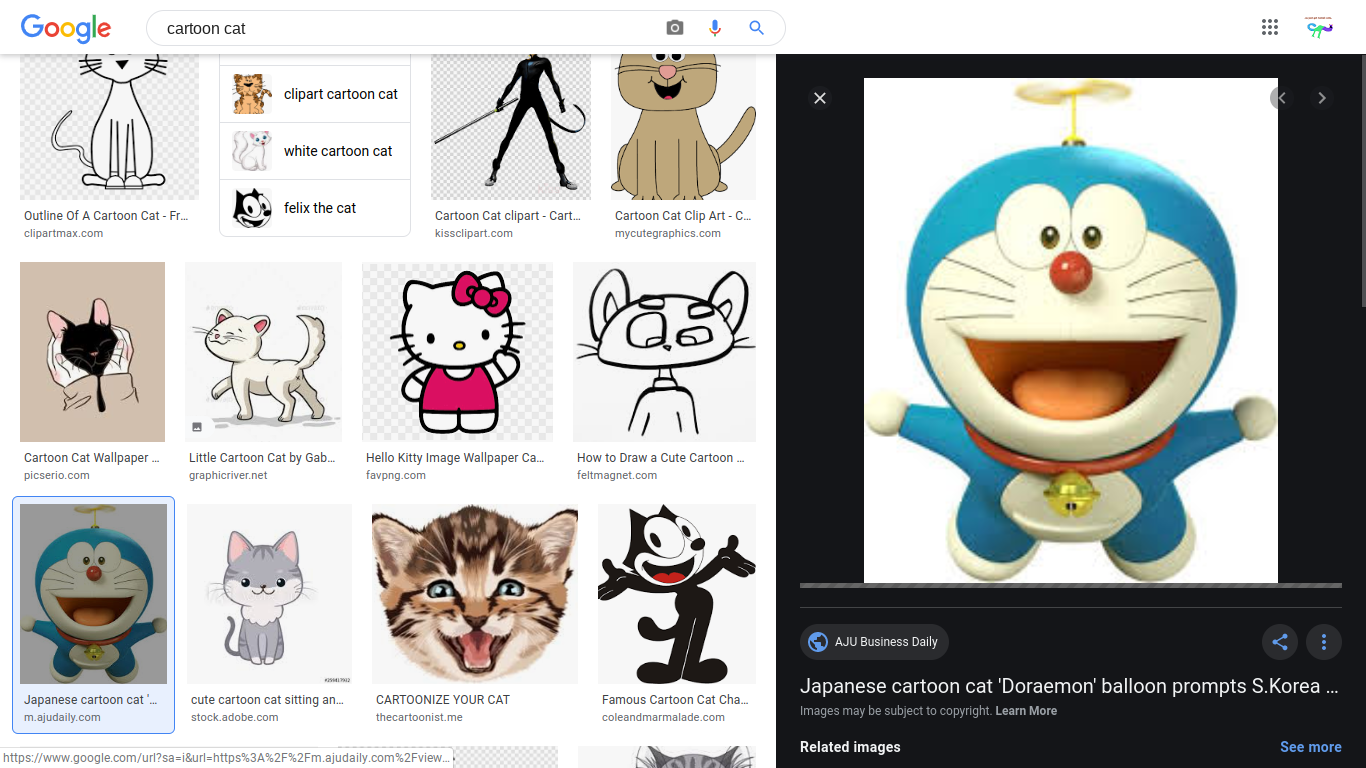
Task: Open the selected Doraemon result thumbnail
Action: (x=93, y=594)
